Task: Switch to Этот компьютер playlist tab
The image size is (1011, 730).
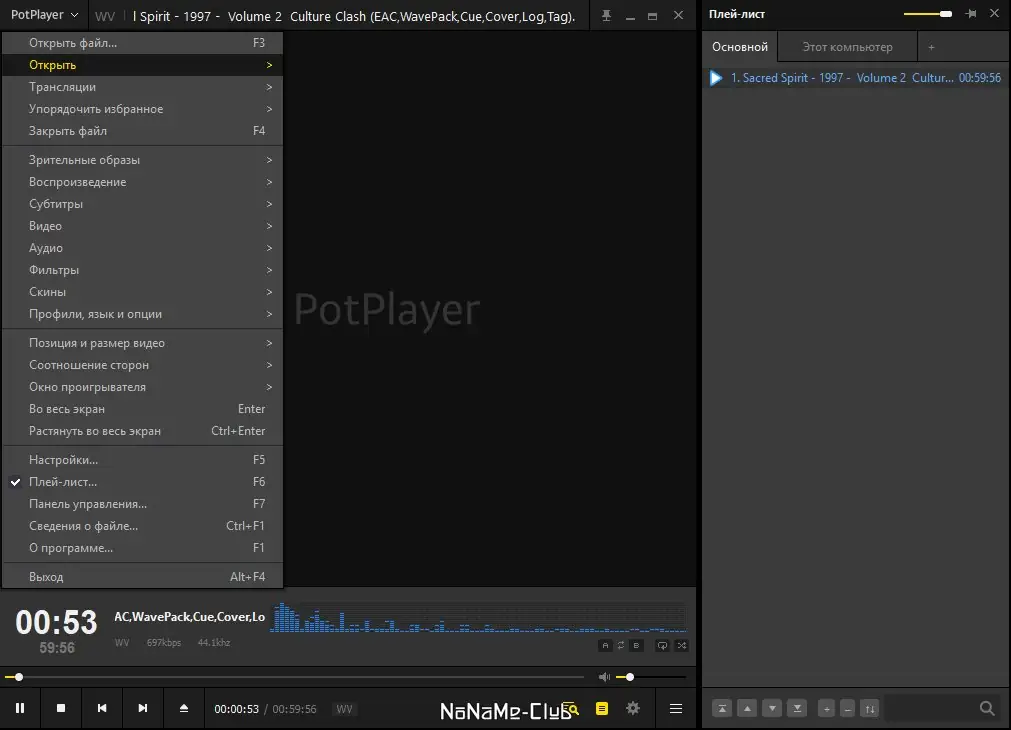Action: point(847,47)
